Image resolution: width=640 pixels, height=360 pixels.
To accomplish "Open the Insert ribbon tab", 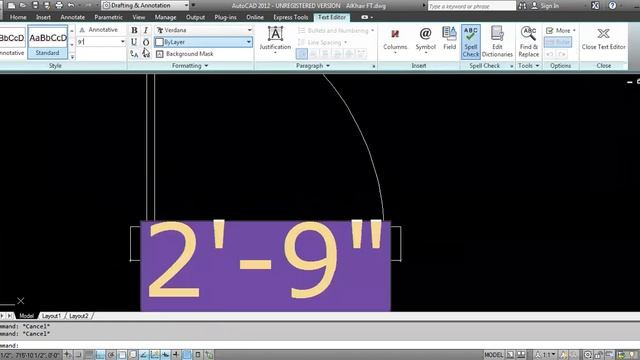I will tap(43, 17).
